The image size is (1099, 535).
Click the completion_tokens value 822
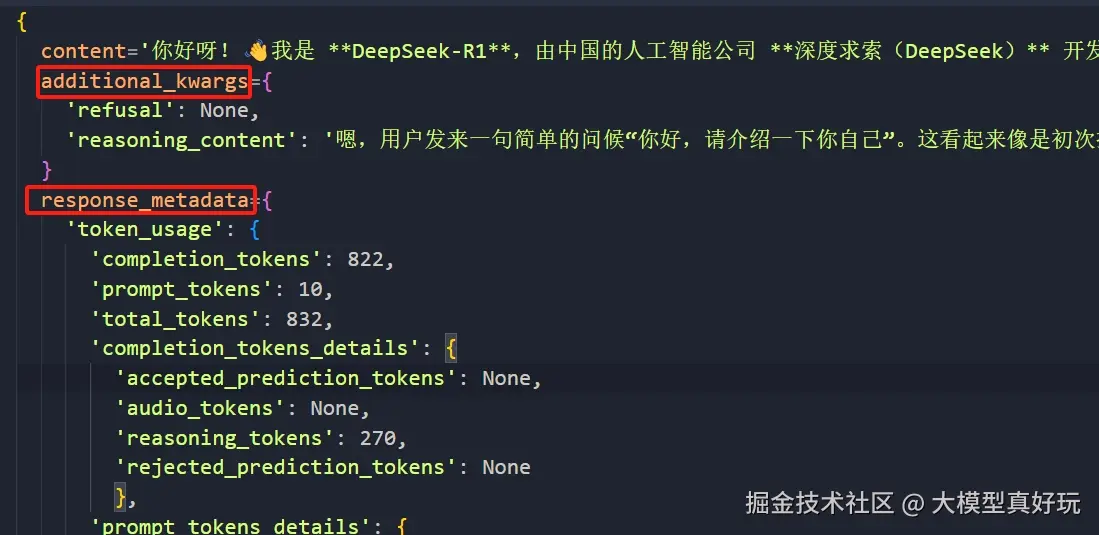pos(365,260)
